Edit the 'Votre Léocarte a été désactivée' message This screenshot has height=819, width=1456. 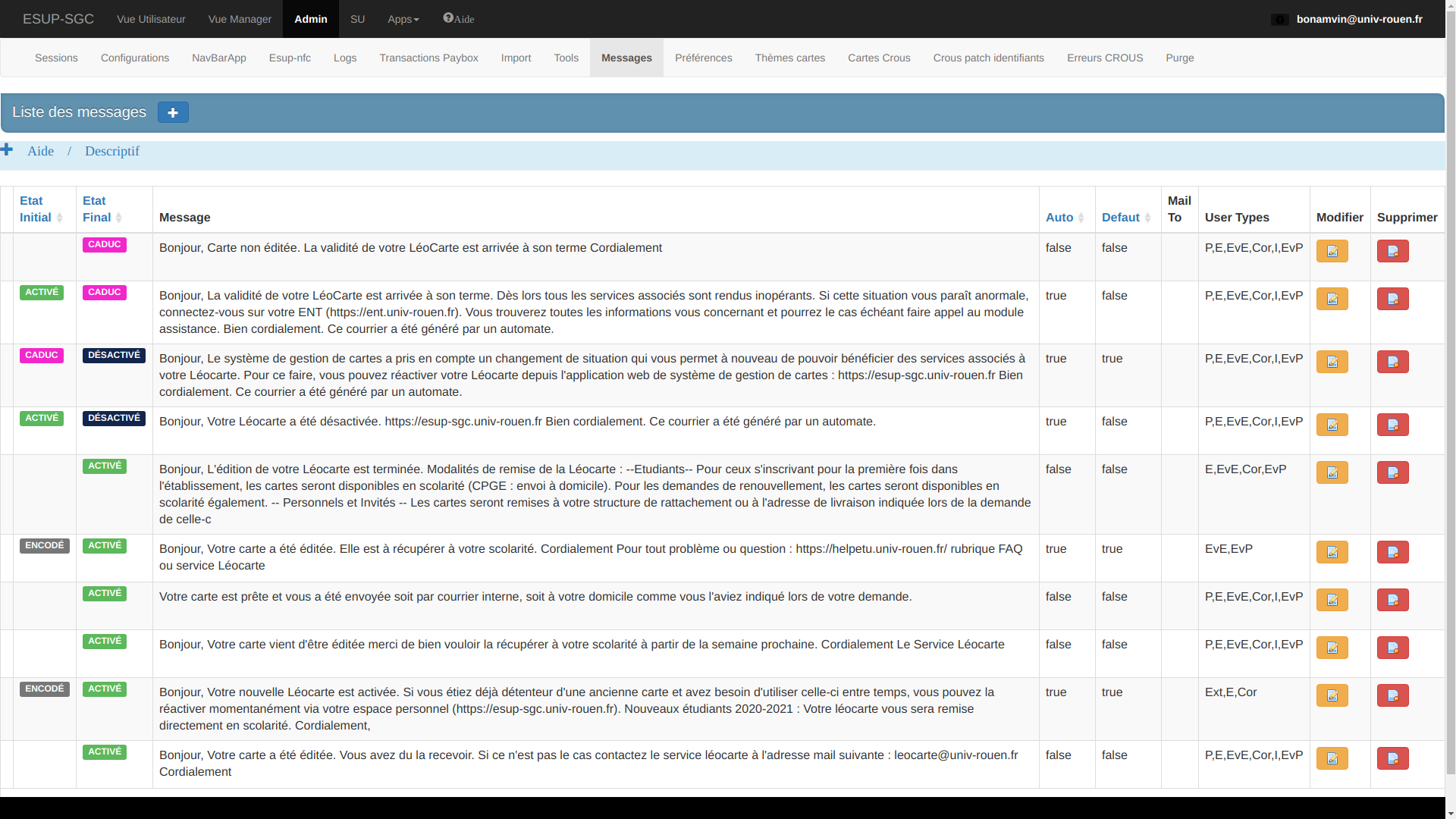click(1332, 425)
